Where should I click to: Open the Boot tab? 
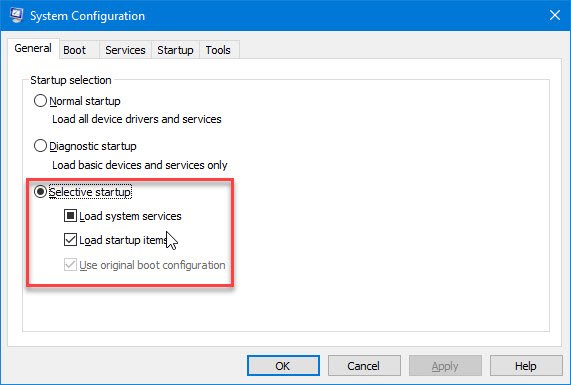(x=75, y=50)
